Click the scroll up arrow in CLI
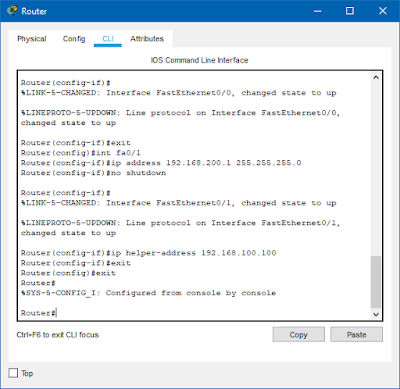Image resolution: width=400 pixels, height=389 pixels. [x=376, y=77]
